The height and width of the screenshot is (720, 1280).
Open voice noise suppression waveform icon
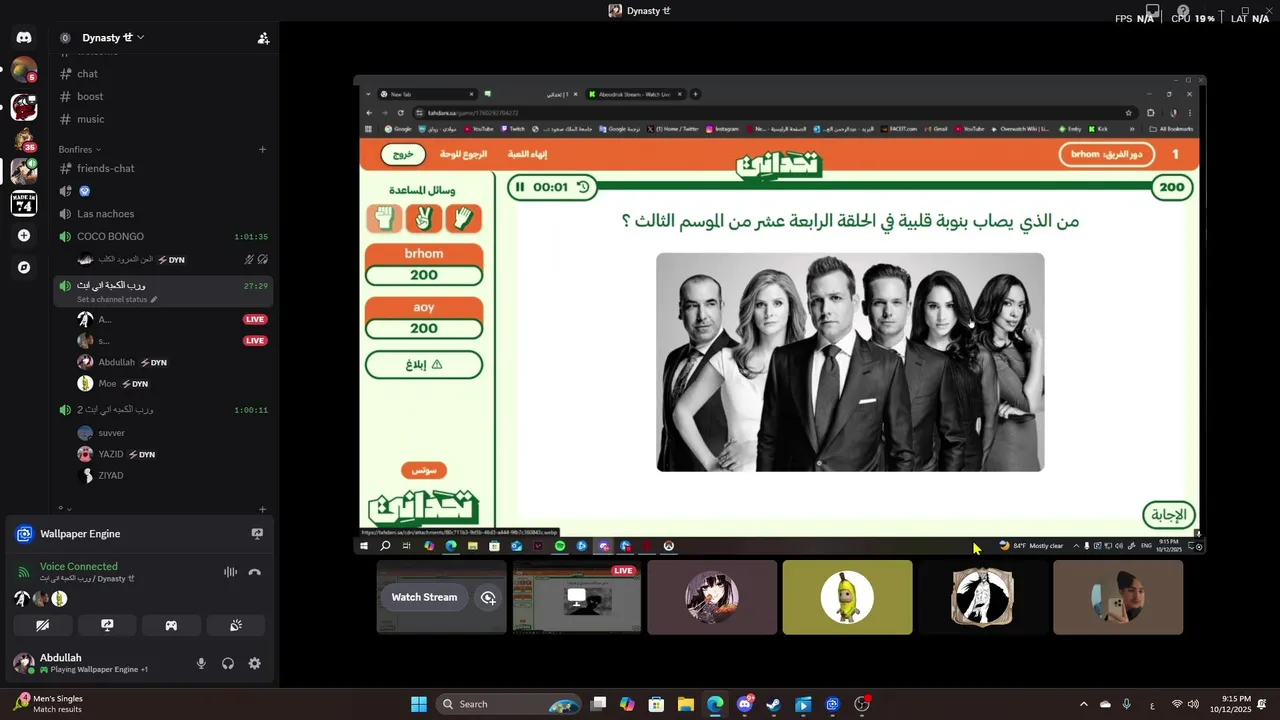pos(230,572)
